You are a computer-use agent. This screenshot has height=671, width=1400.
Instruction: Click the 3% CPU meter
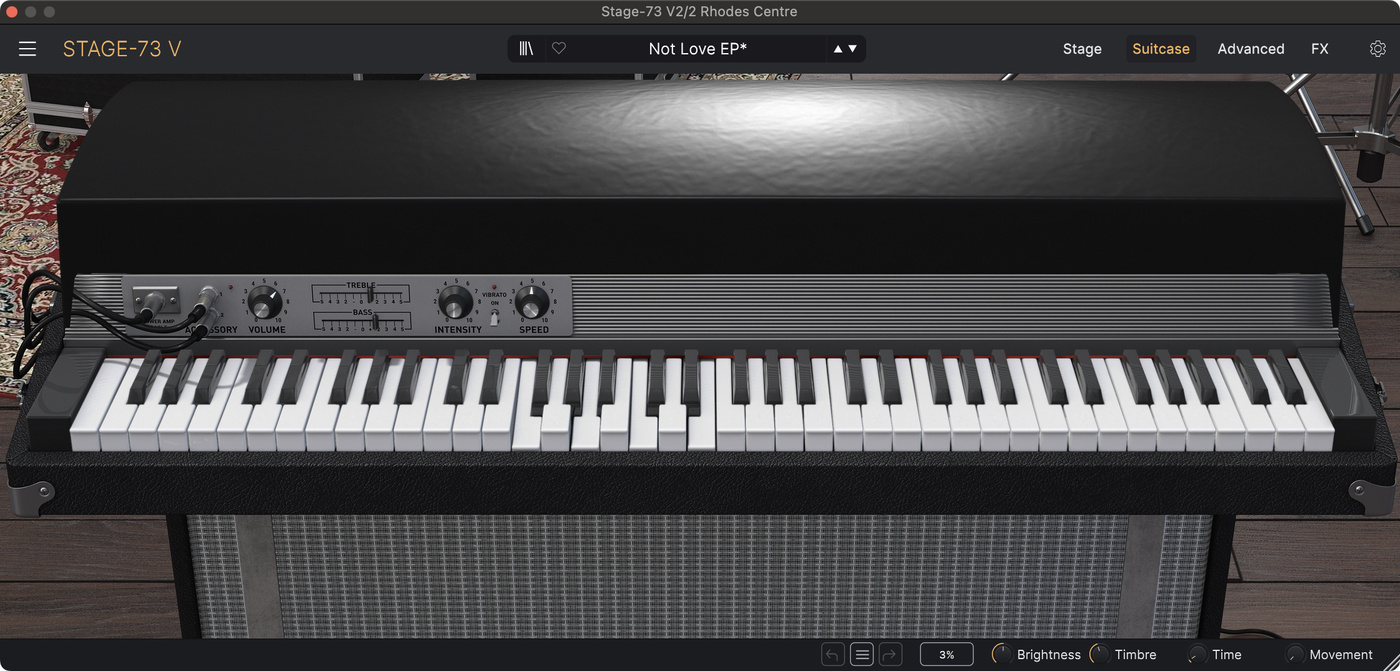[946, 655]
